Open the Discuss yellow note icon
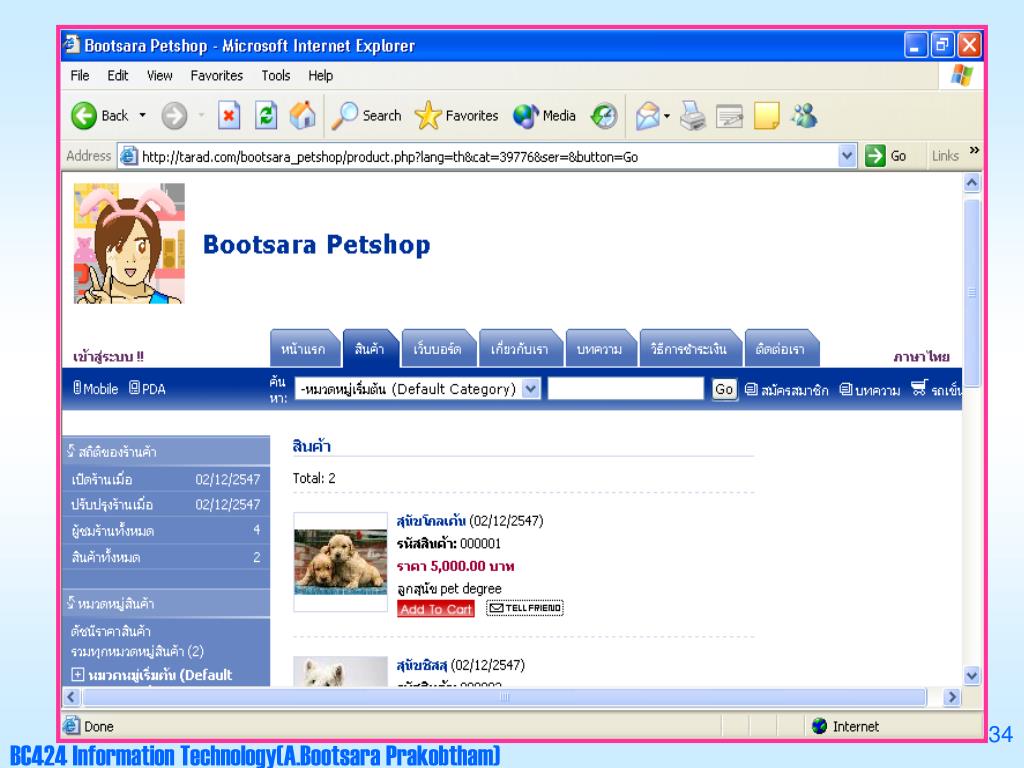This screenshot has width=1024, height=768. click(767, 116)
